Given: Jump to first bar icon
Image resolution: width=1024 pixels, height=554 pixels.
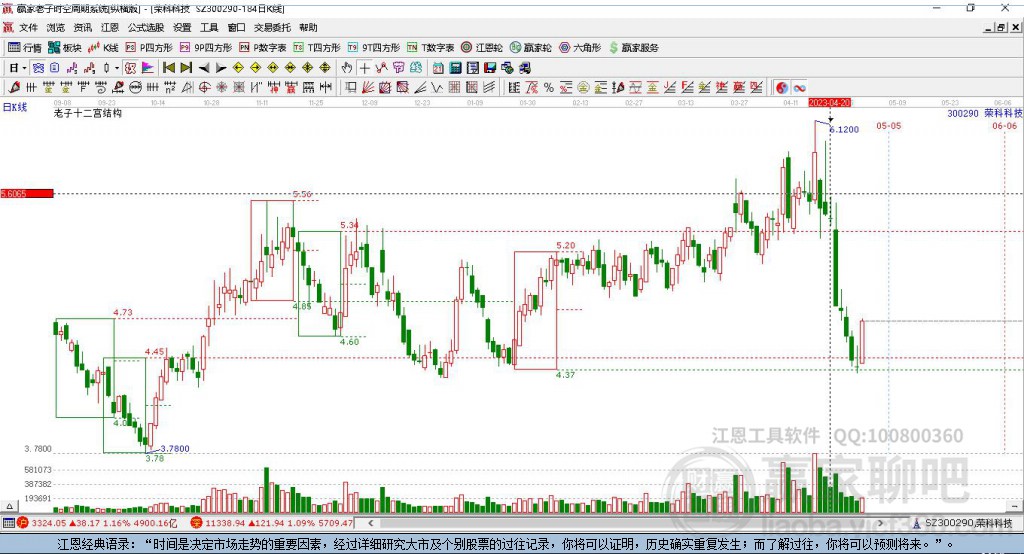Looking at the screenshot, I should [168, 68].
